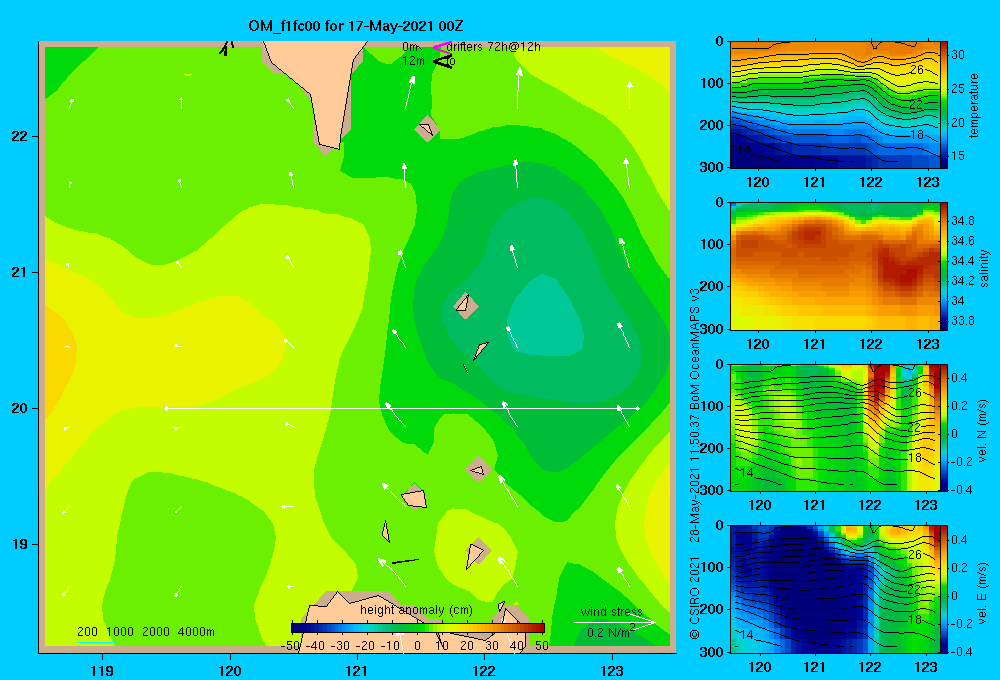
Task: Click the temperature color scale bar
Action: tap(944, 105)
